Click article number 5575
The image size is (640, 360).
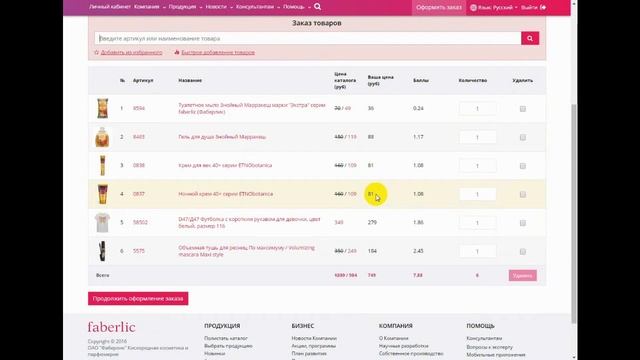coord(139,251)
